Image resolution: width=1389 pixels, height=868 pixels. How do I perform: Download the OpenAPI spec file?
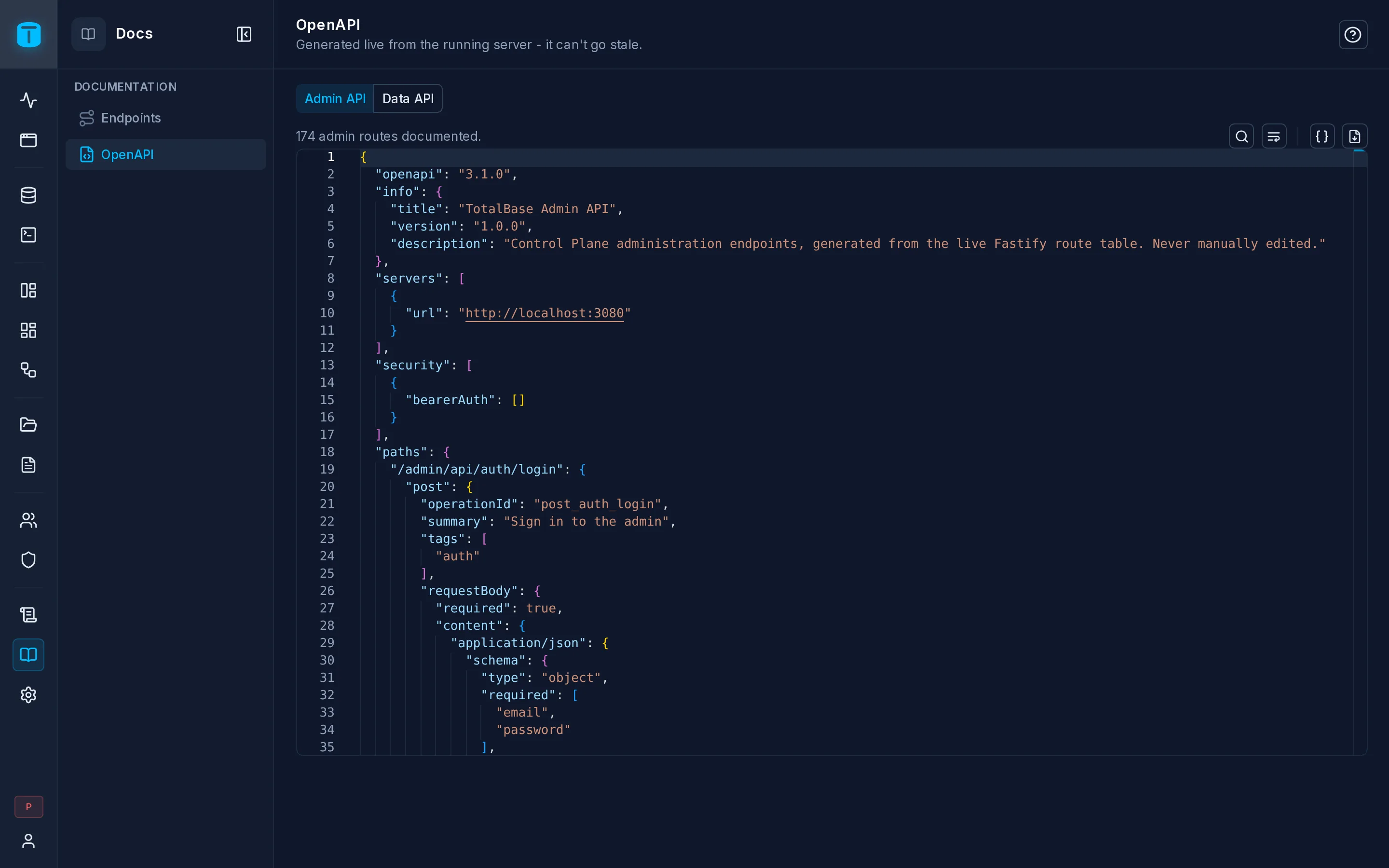1355,136
